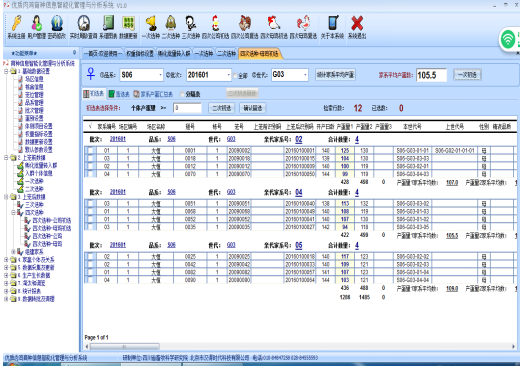This screenshot has width=520, height=369.
Task: Click the green Wi-Fi icon at right edge
Action: click(x=508, y=39)
